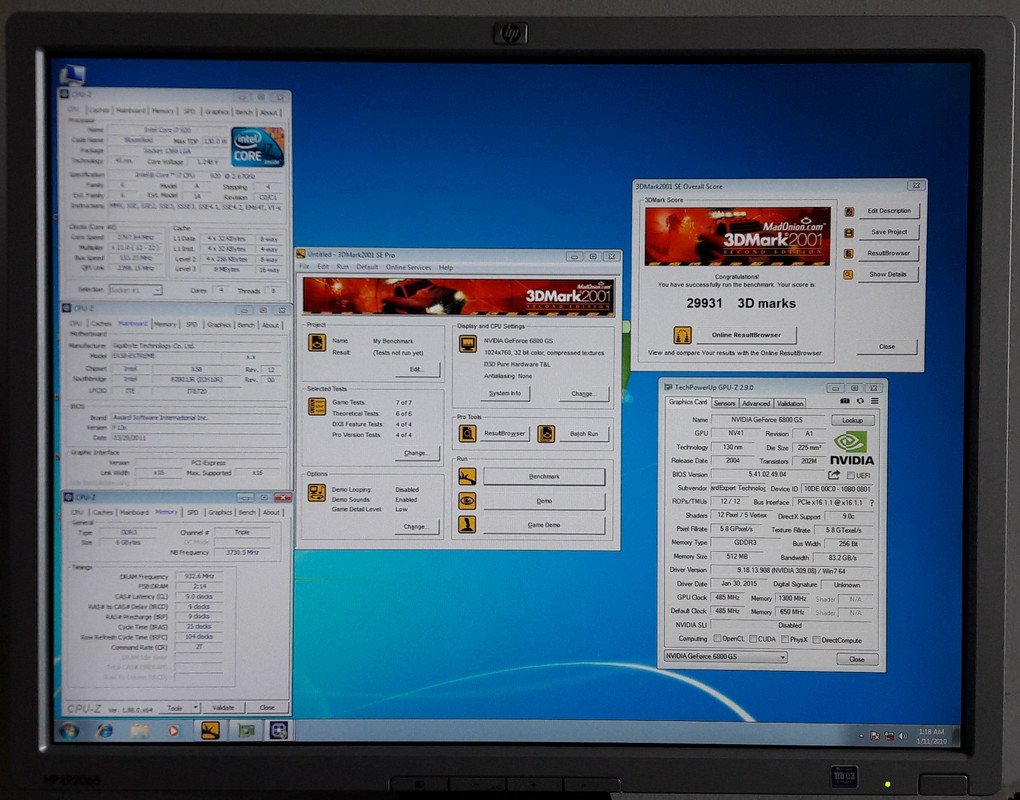Click the GPU-Z screenshot camera icon

(844, 401)
